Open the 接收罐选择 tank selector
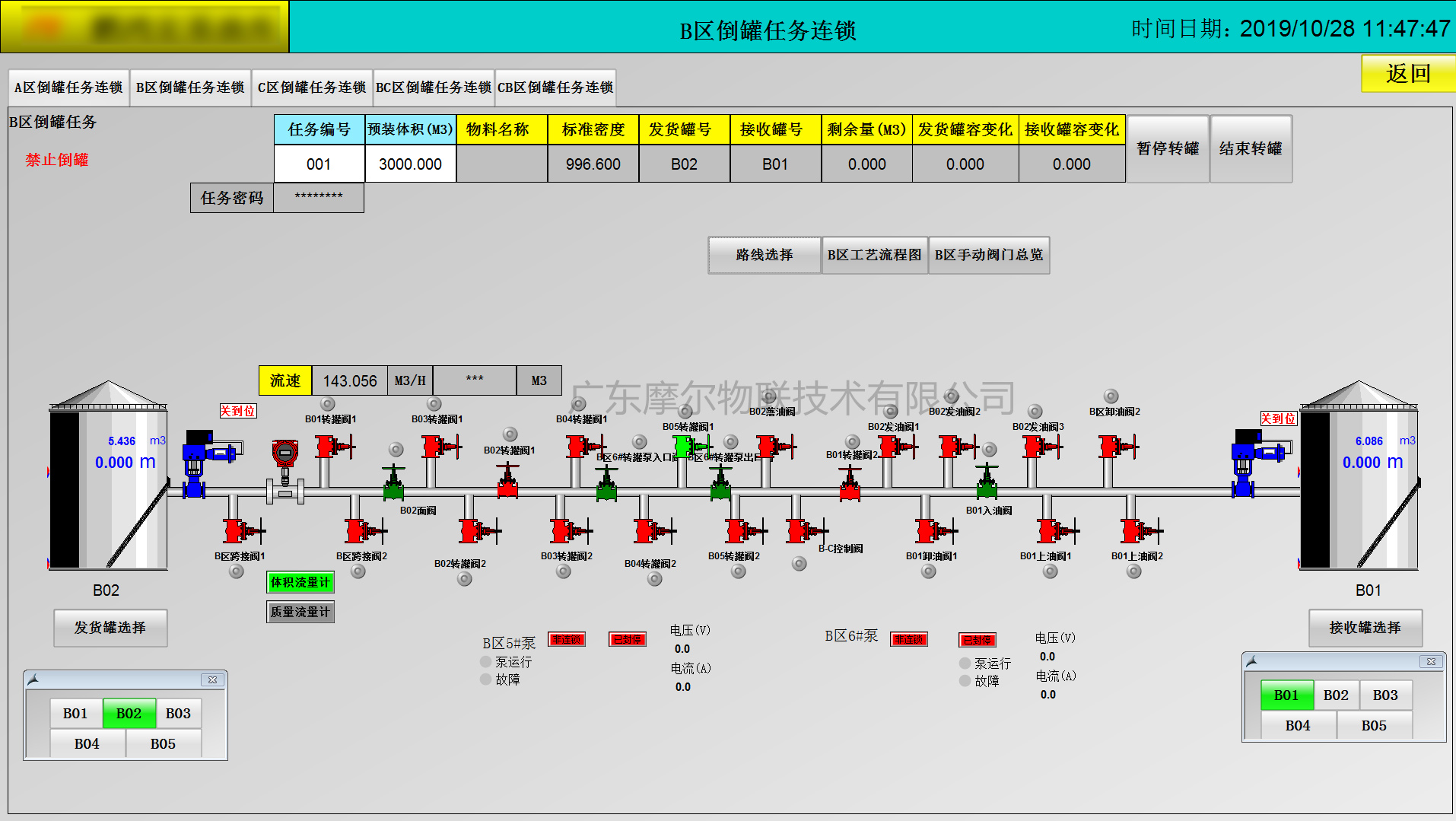Image resolution: width=1456 pixels, height=821 pixels. tap(1365, 628)
